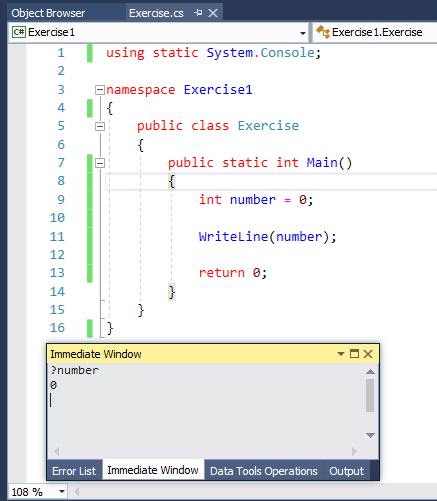Click the class icon next to Exercise1.Exercise
Screen dimensions: 437x501
(x=323, y=32)
